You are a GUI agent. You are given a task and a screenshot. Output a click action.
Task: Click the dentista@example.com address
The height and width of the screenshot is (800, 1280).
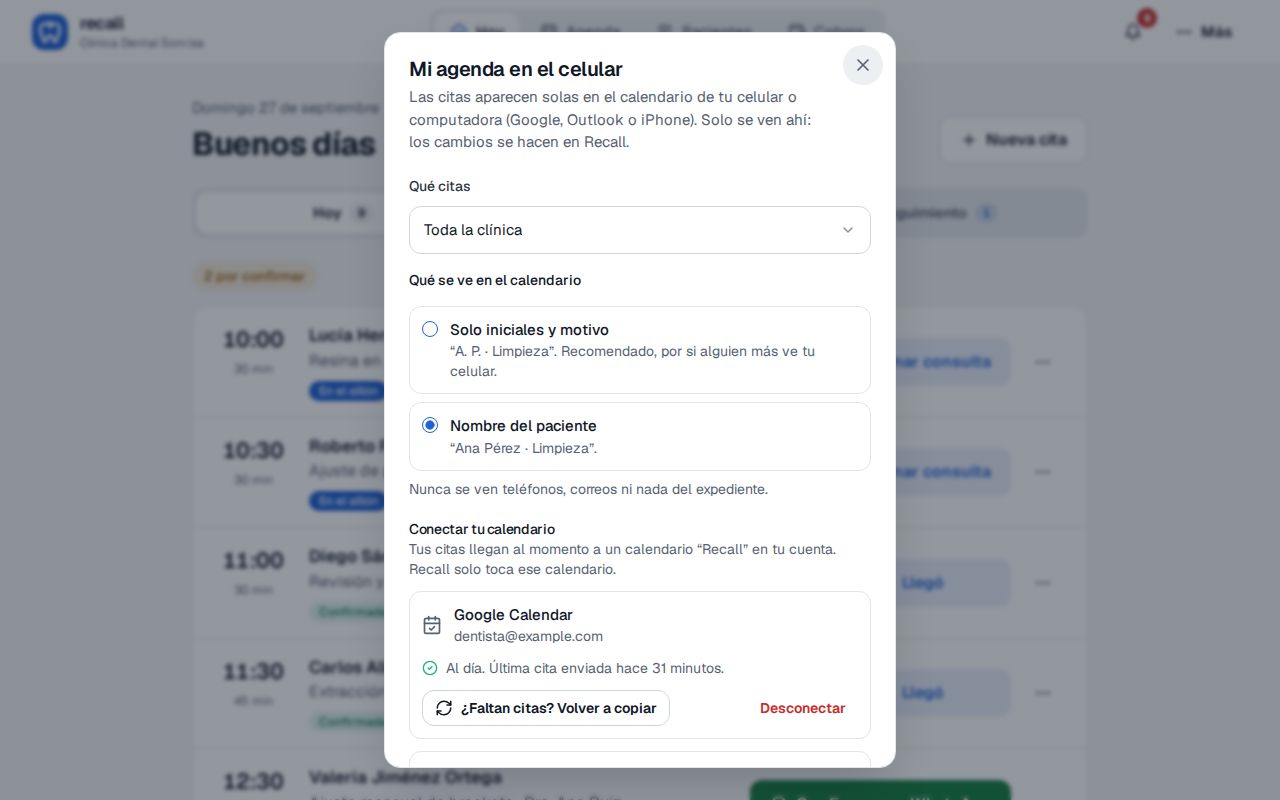528,636
